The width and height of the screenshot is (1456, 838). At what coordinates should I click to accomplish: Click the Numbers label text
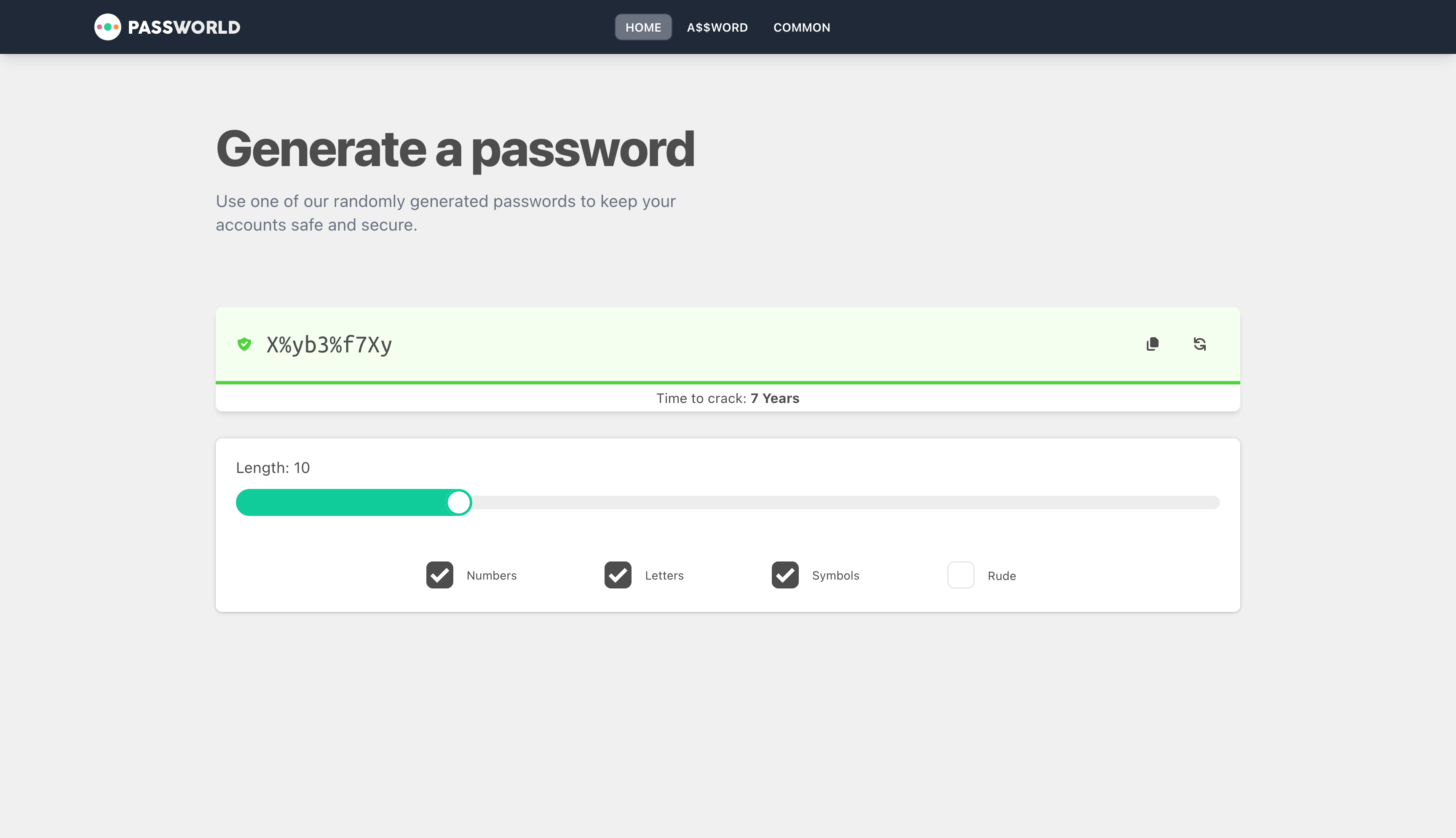[492, 575]
